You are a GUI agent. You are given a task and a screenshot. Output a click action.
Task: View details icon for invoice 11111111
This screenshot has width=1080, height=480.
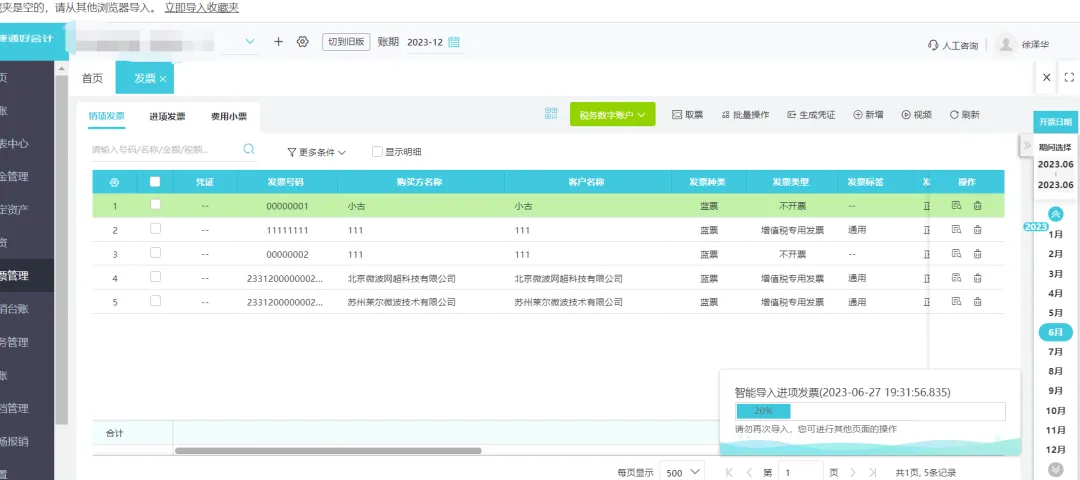(956, 229)
